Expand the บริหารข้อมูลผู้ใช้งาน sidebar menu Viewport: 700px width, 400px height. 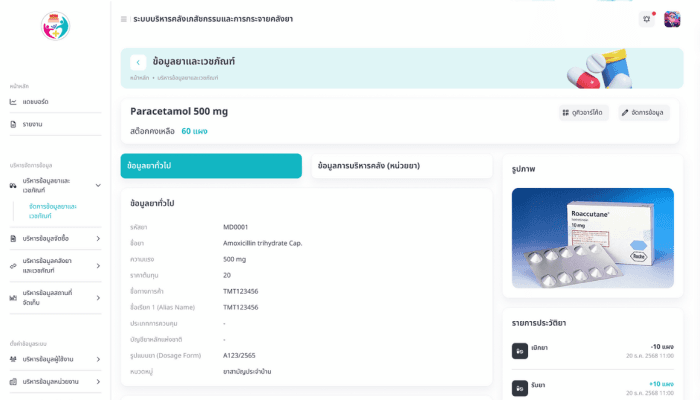(98, 359)
